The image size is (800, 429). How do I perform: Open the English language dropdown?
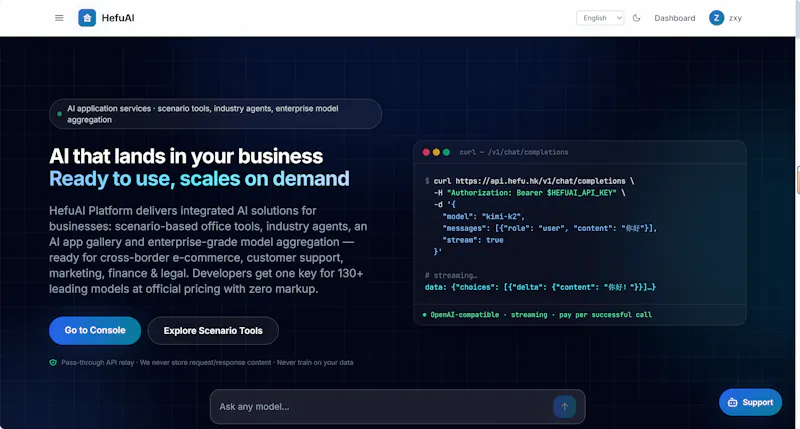[600, 18]
